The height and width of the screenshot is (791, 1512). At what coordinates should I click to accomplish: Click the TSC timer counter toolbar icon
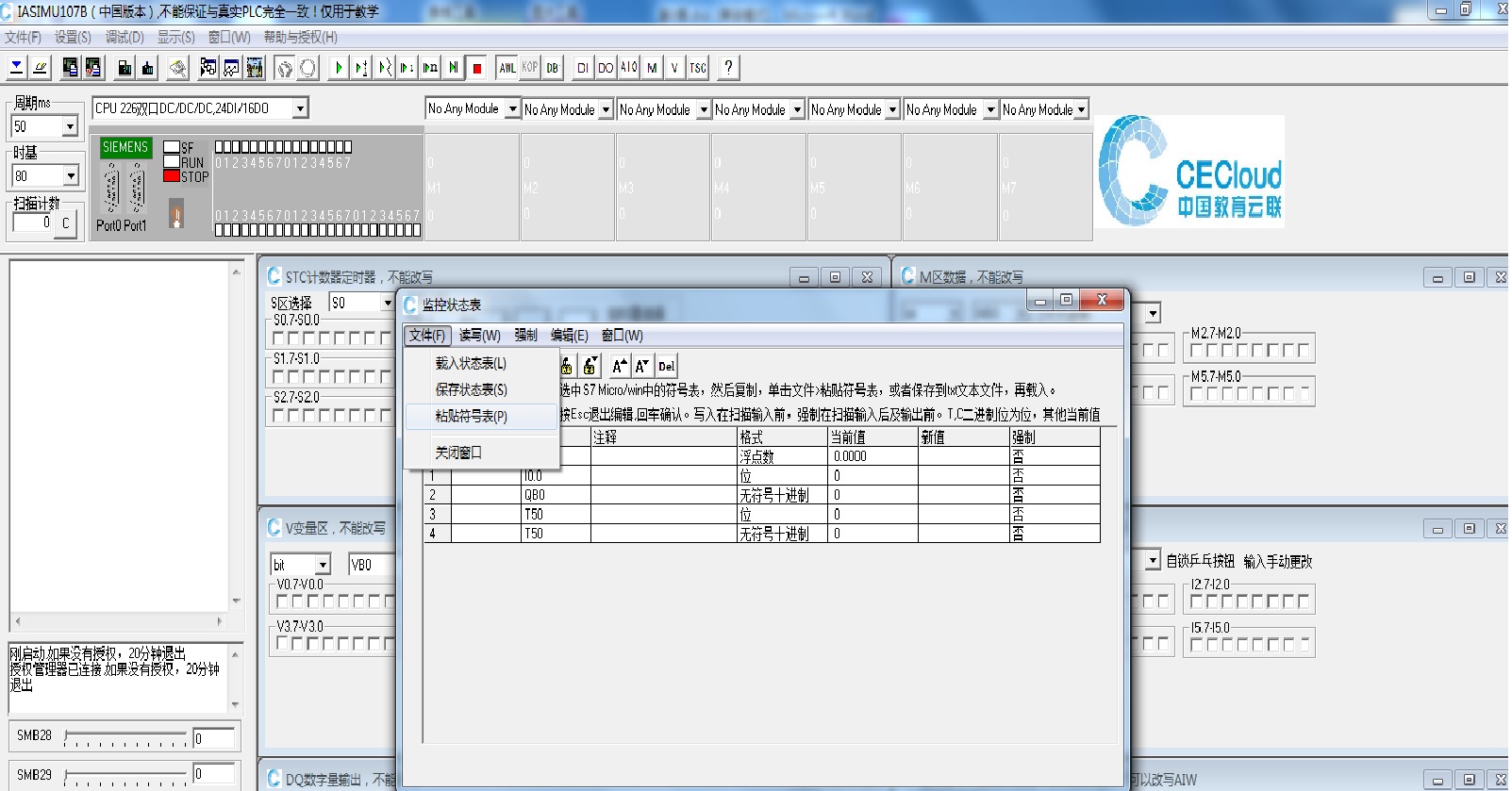pyautogui.click(x=697, y=68)
